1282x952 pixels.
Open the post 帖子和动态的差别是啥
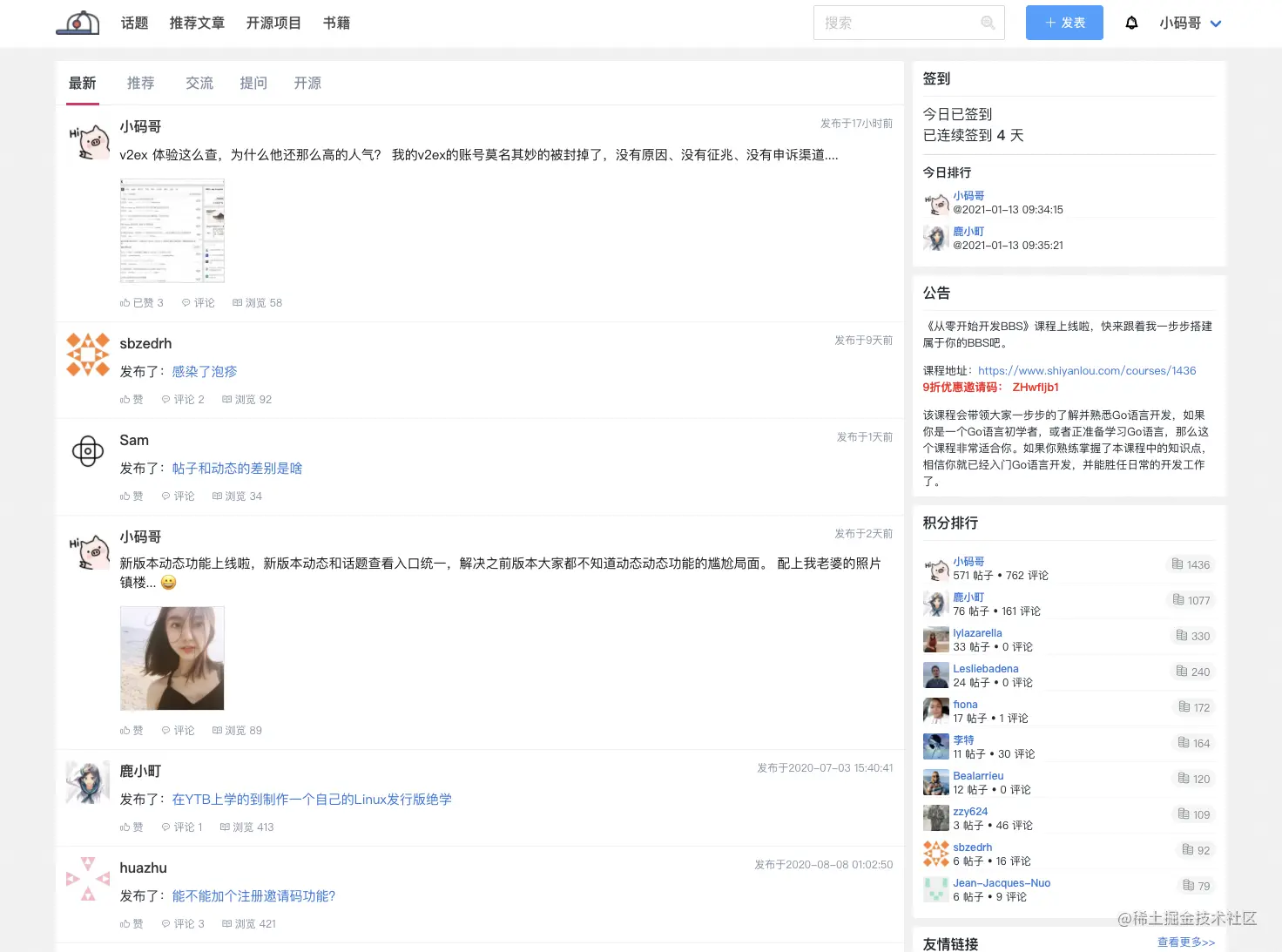tap(236, 468)
